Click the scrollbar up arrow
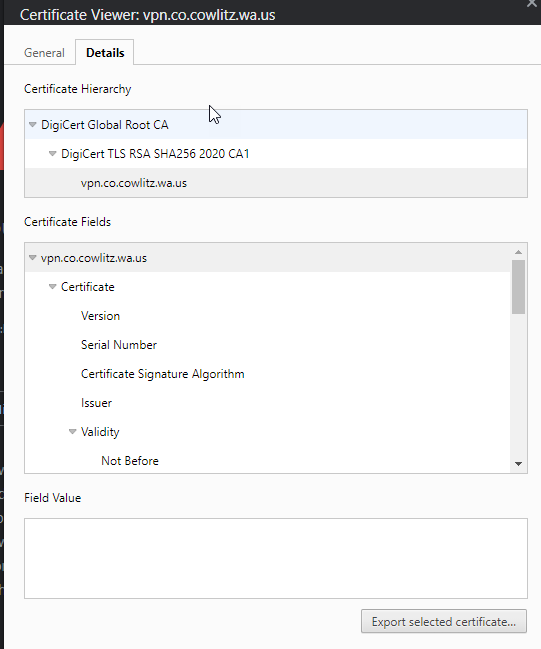This screenshot has height=649, width=541. [x=518, y=252]
